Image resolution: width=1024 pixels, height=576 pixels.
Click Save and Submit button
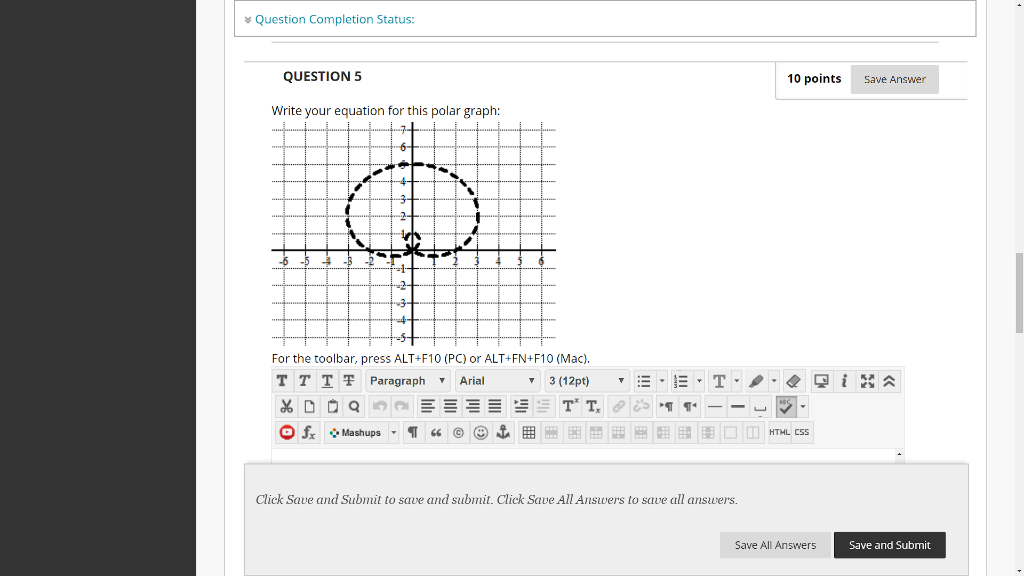[x=889, y=545]
